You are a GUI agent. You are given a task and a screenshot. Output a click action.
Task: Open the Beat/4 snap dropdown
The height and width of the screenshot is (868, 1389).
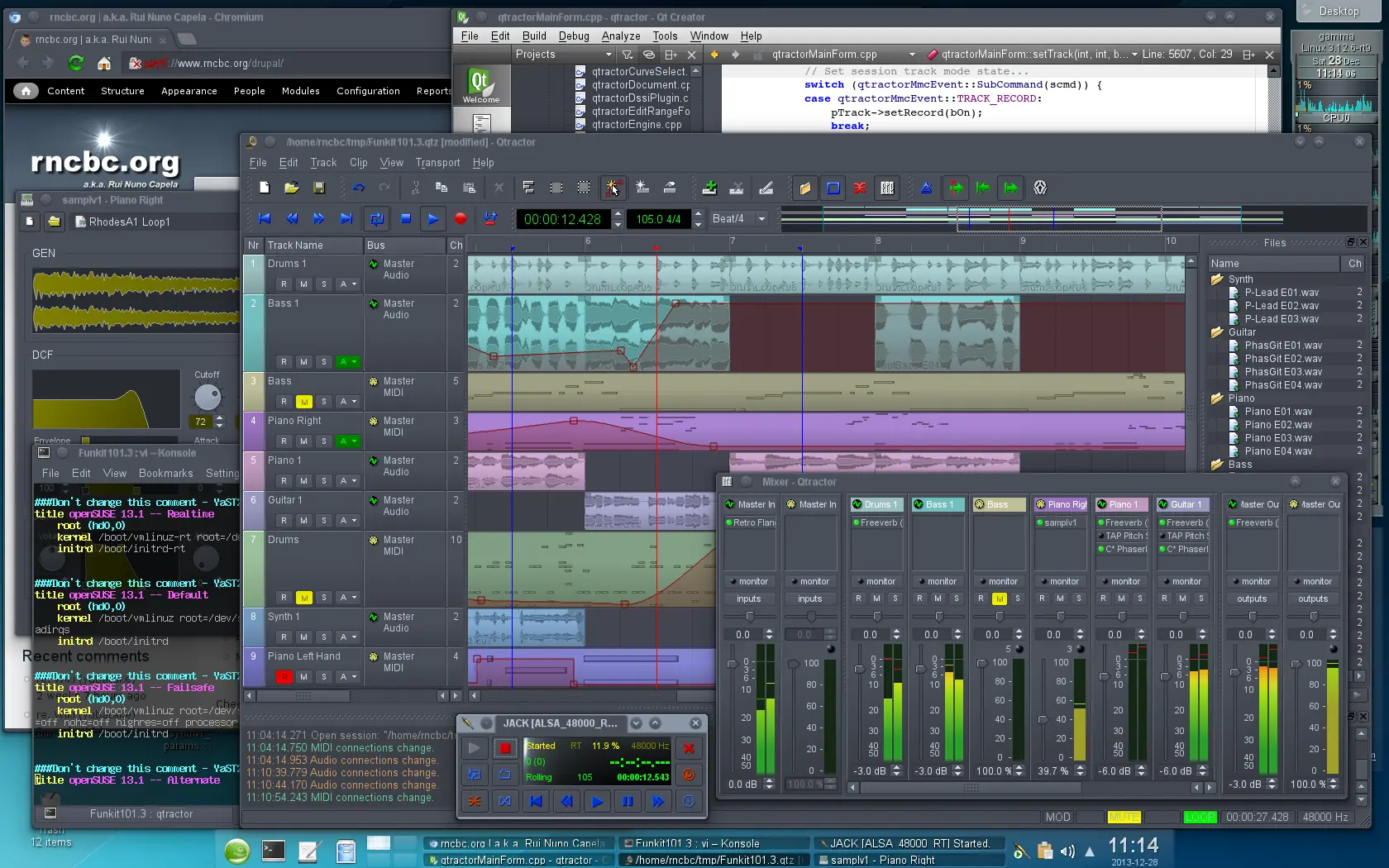click(x=738, y=219)
